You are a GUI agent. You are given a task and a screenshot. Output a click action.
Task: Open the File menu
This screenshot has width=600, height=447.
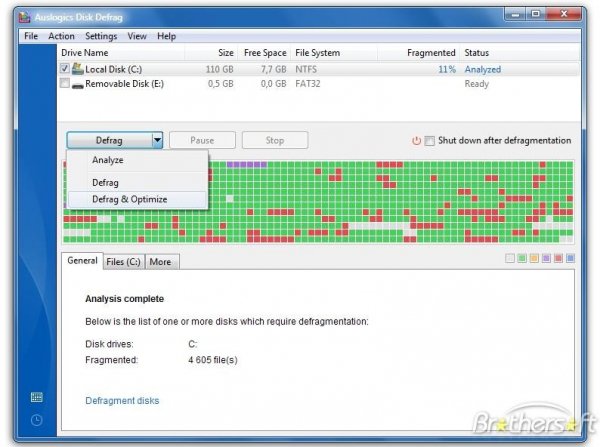31,36
